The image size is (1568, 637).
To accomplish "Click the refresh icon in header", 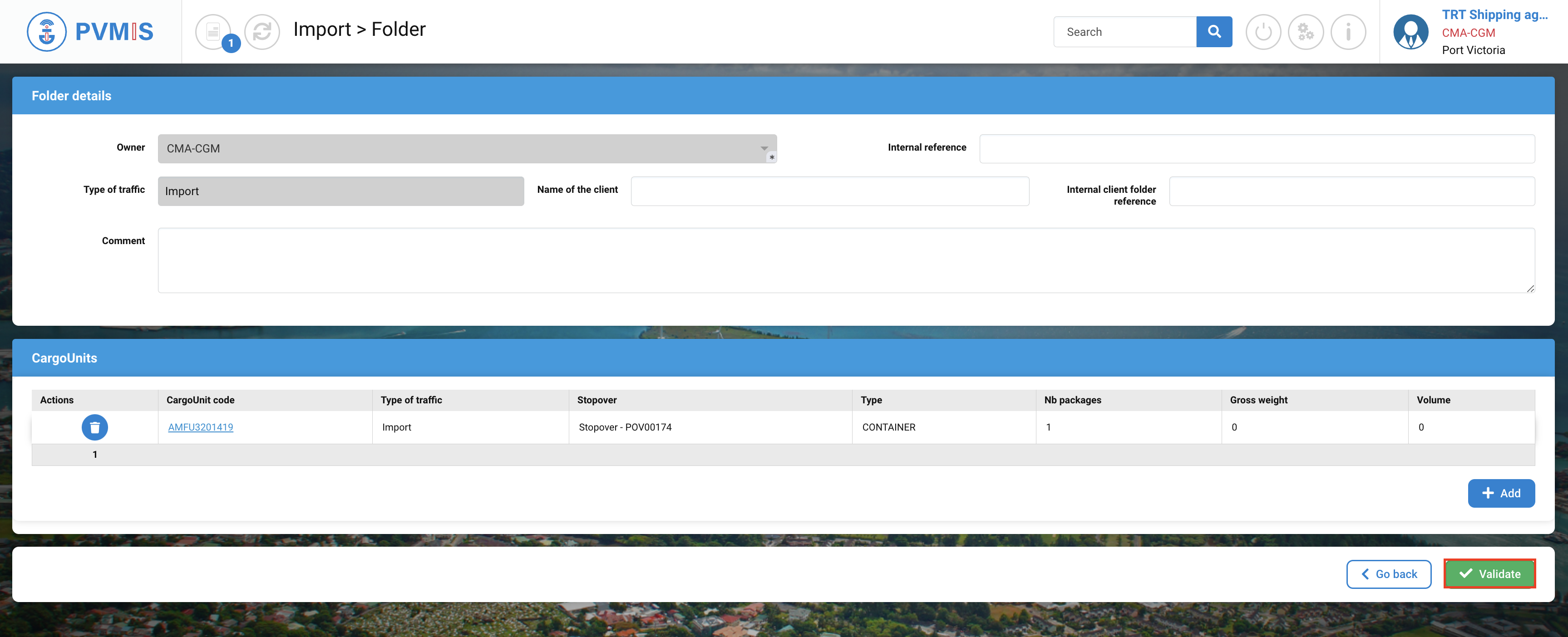I will (262, 32).
